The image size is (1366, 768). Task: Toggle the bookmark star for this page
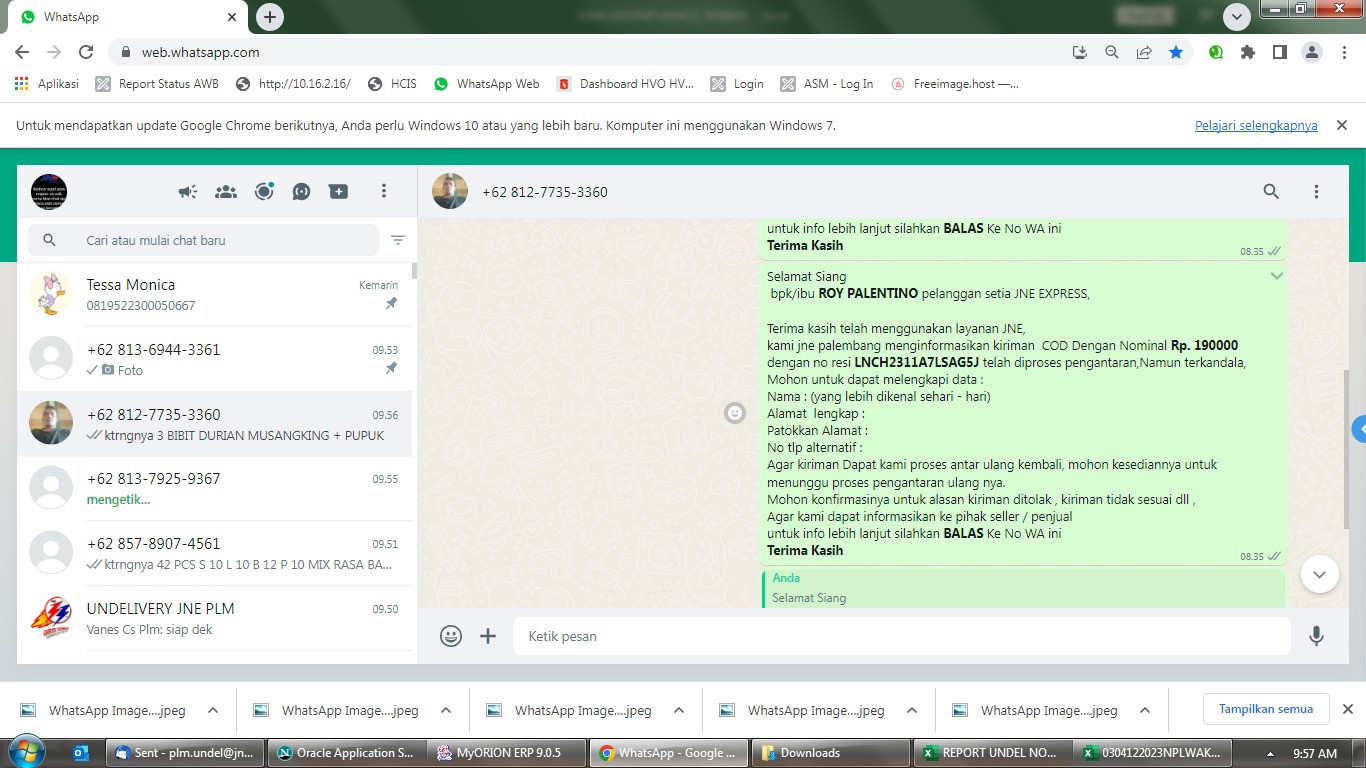[1176, 52]
